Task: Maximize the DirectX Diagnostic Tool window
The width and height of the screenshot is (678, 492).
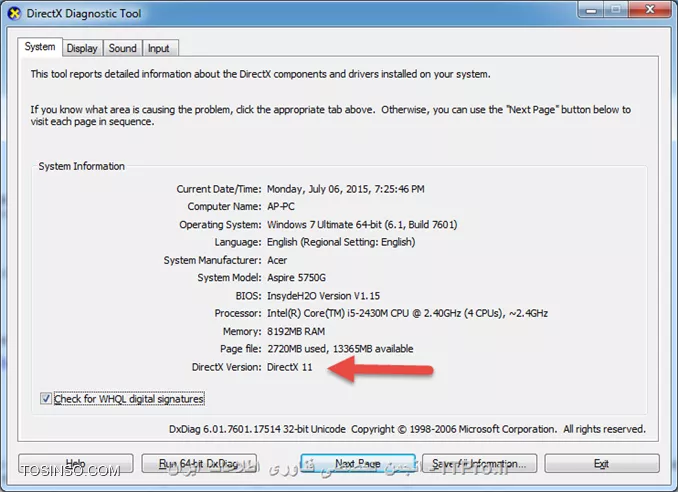Action: point(616,9)
